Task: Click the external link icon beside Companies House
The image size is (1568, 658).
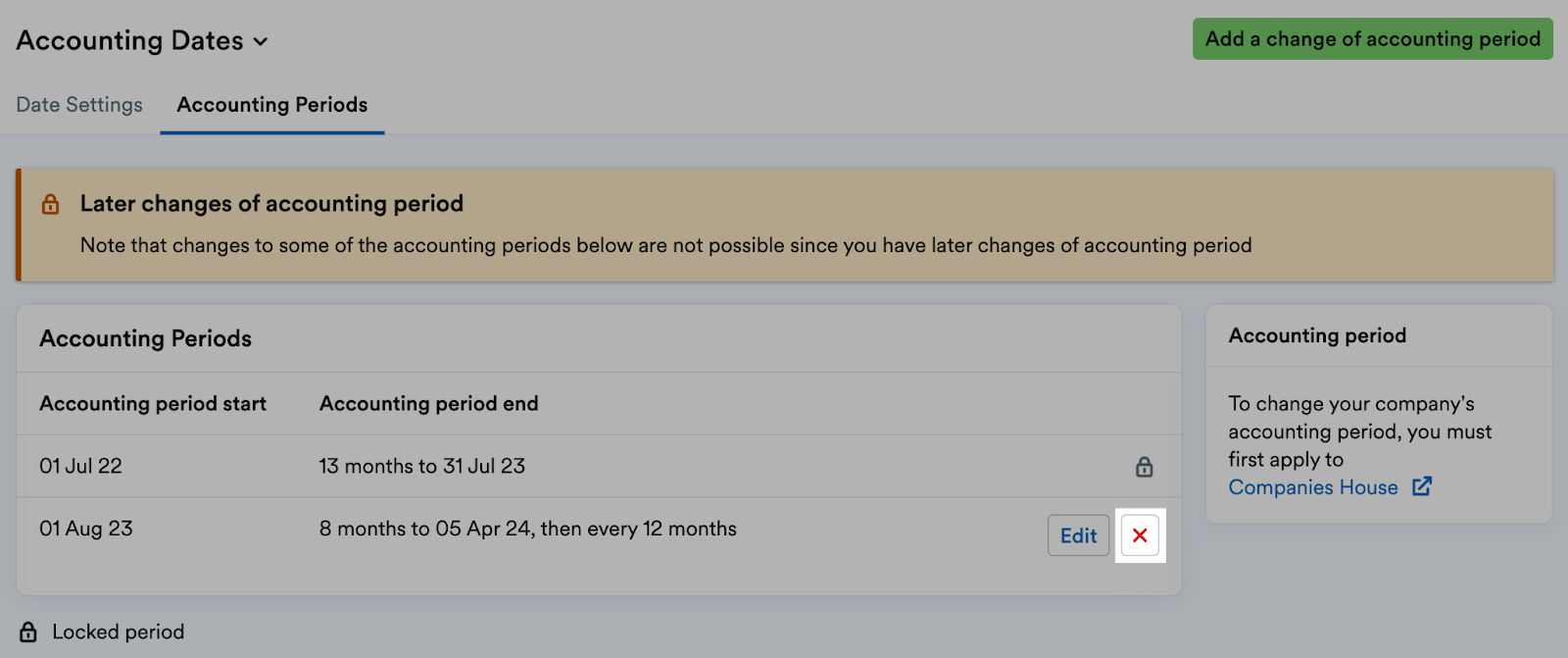Action: pos(1423,486)
